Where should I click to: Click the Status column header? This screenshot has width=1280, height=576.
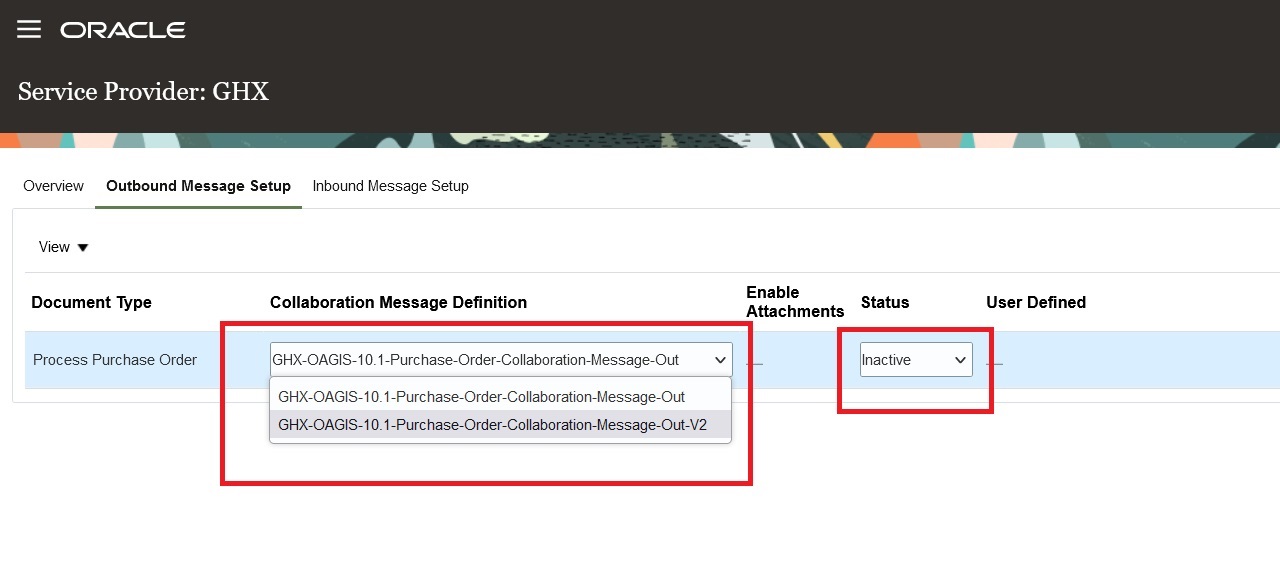[x=885, y=302]
